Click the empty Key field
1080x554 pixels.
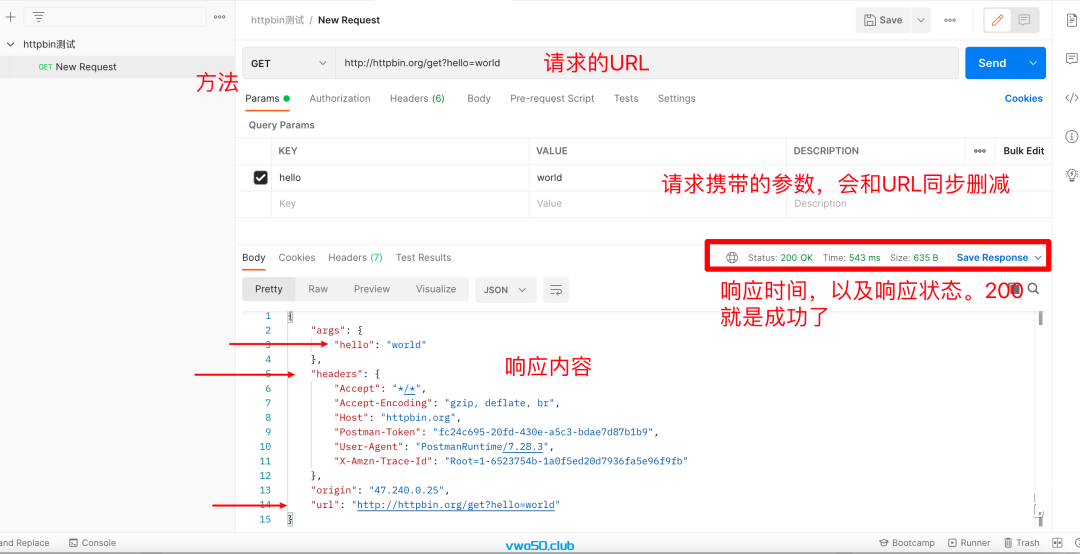point(400,204)
